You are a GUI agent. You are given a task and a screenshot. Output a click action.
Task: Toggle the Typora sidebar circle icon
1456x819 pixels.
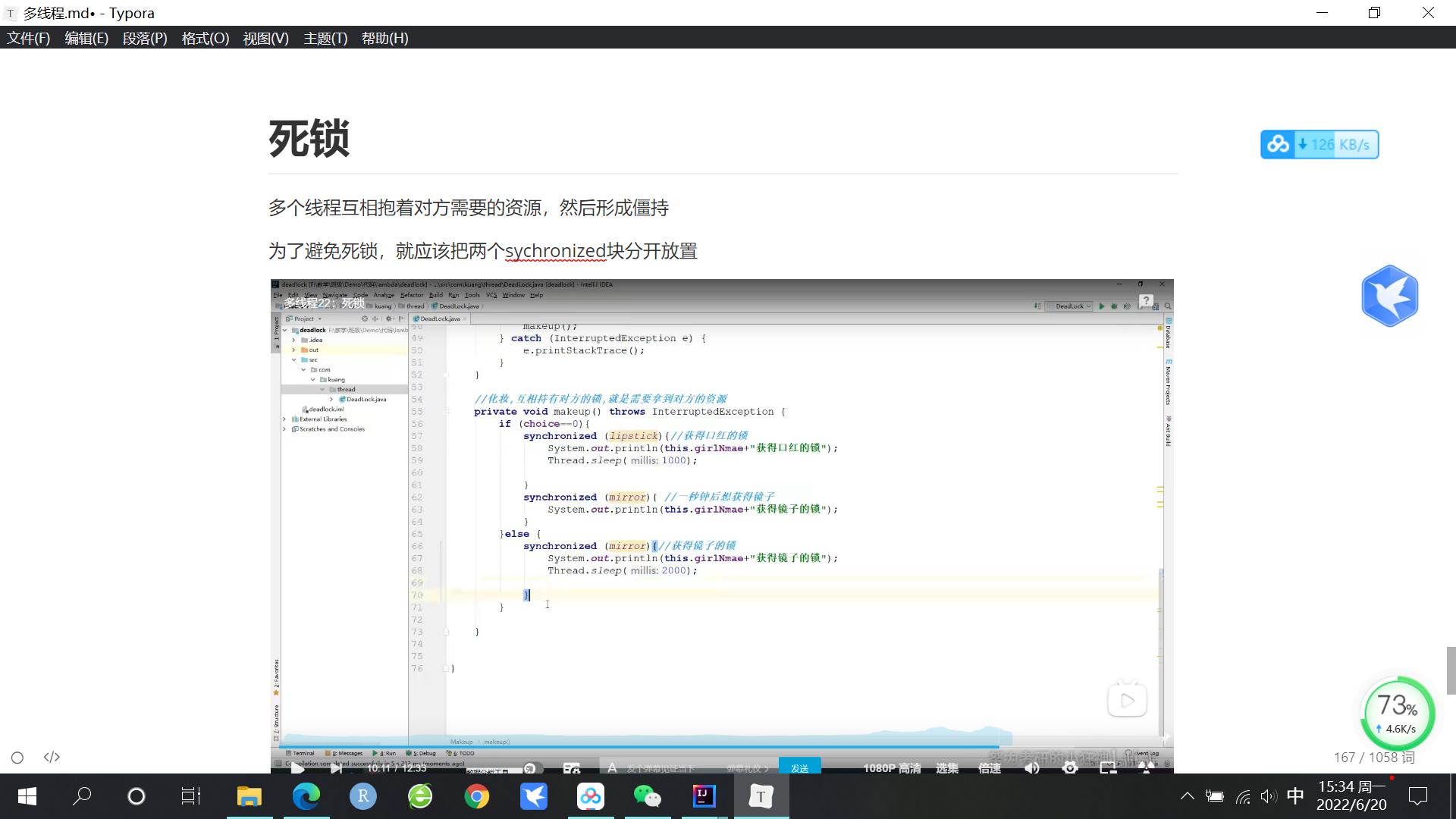pyautogui.click(x=17, y=758)
